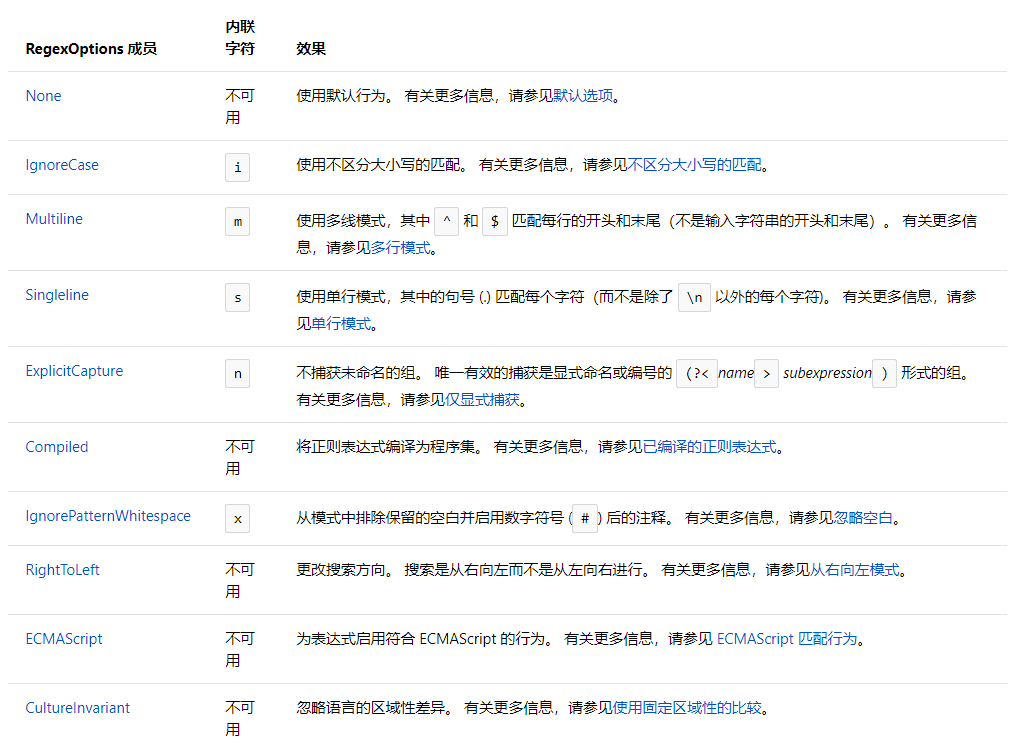
Task: Click the $ code in the Multiline row
Action: point(495,221)
